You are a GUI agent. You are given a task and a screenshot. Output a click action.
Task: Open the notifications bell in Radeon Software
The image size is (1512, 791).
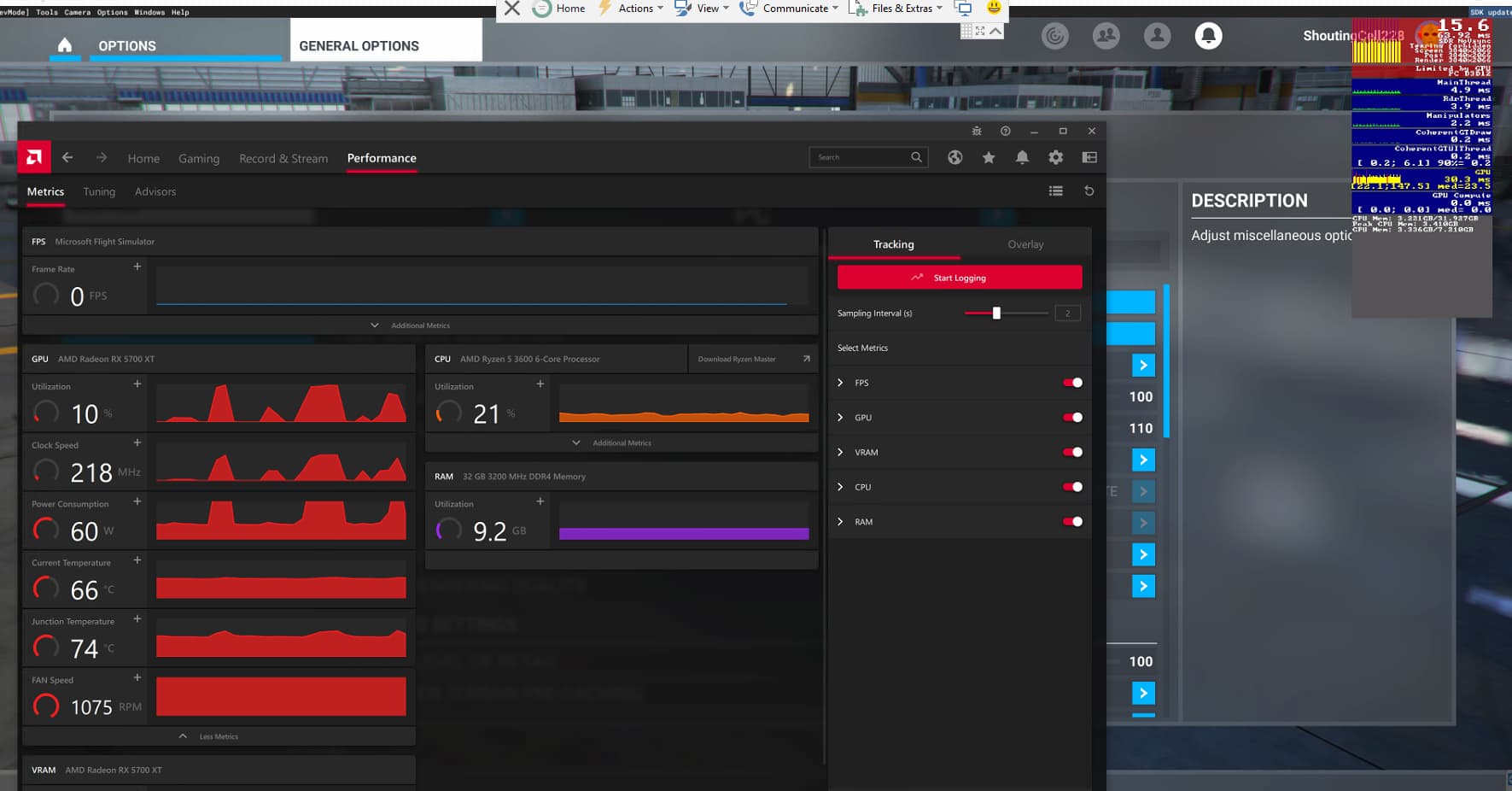pyautogui.click(x=1022, y=157)
